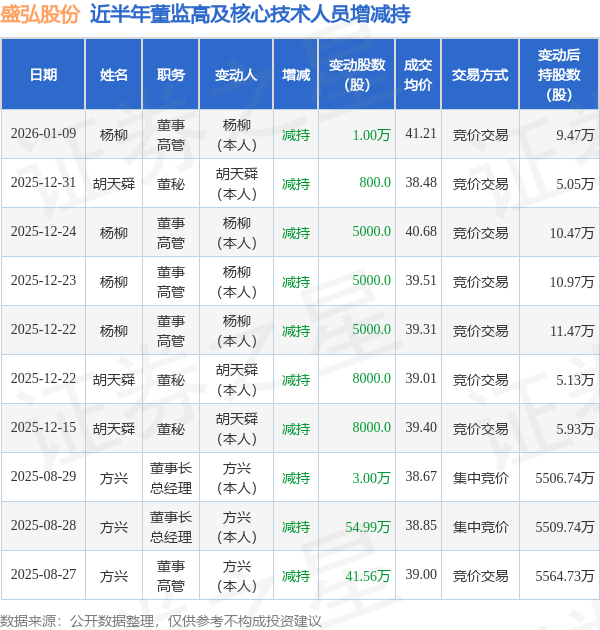Click 减持 in the 2026-01-09 row
The width and height of the screenshot is (600, 630).
click(296, 135)
